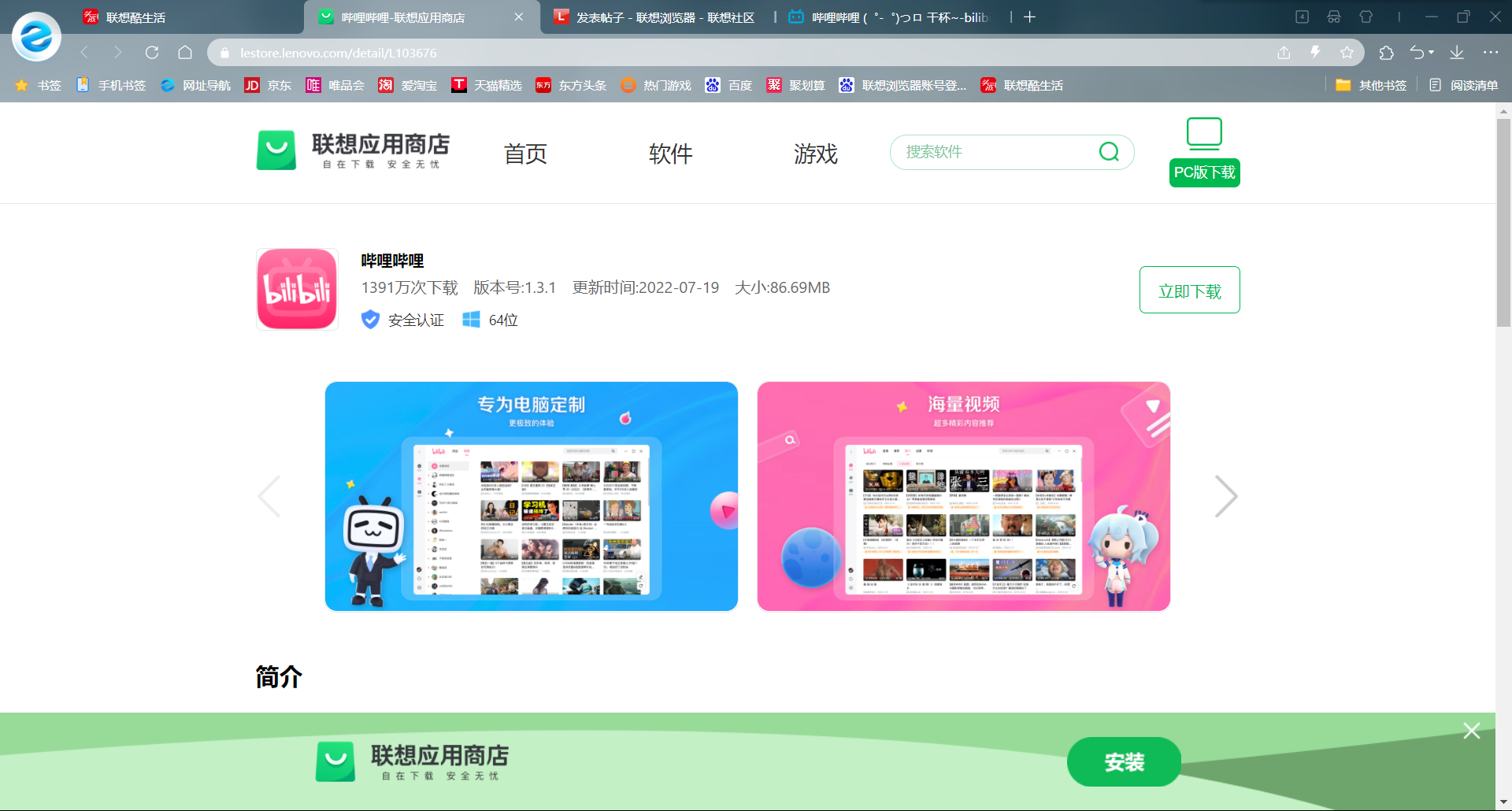Open the browser three-dots menu

(x=1491, y=53)
